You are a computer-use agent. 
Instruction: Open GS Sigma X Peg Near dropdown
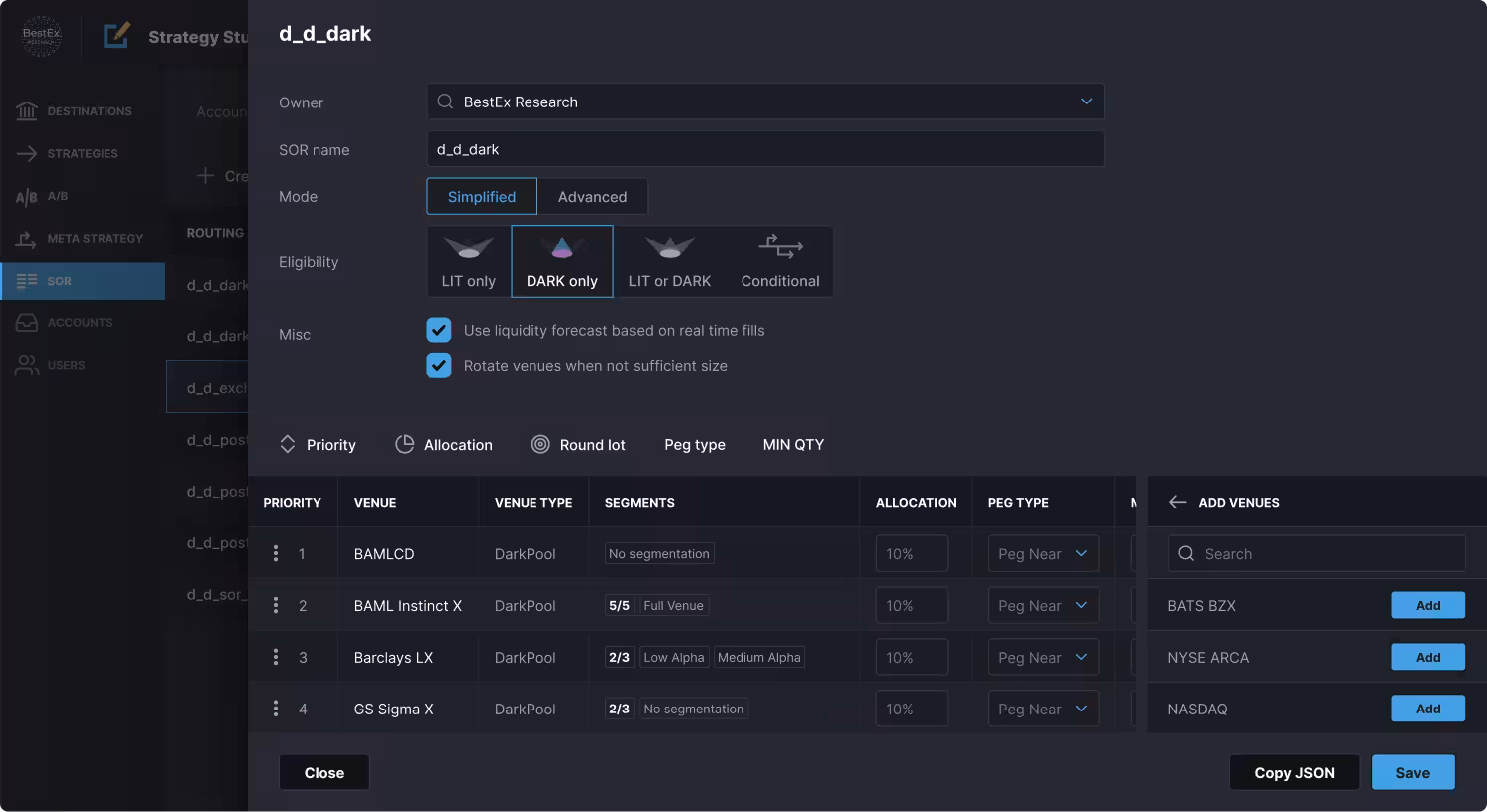[1043, 710]
